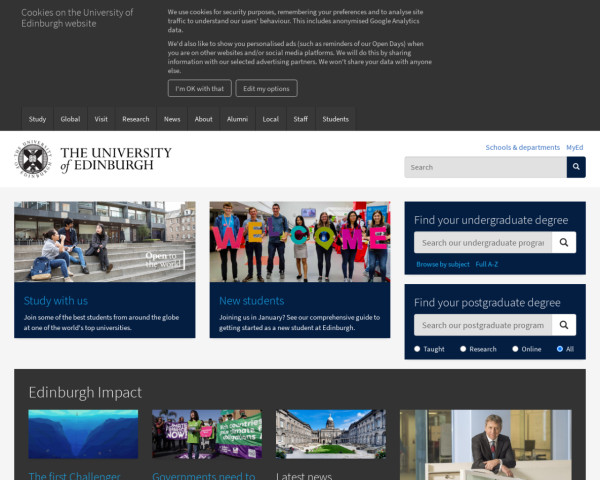Click the University of Edinburgh crest logo
Viewport: 600px width, 480px height.
click(x=33, y=160)
